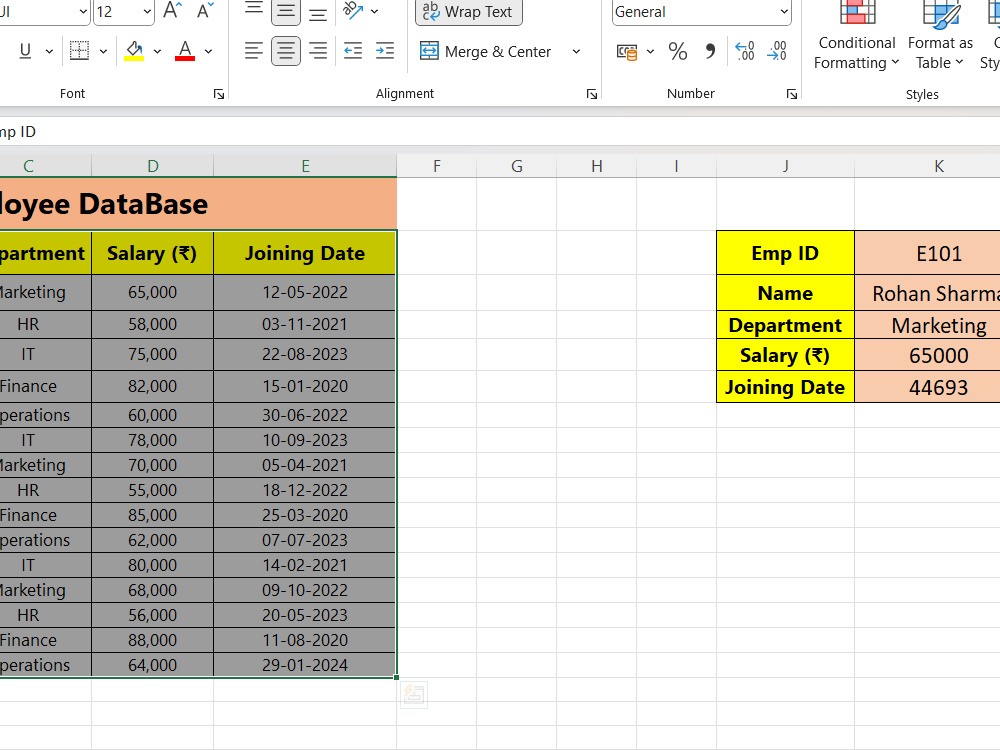Open Font settings dialog launcher
Image resolution: width=1000 pixels, height=750 pixels.
[219, 94]
